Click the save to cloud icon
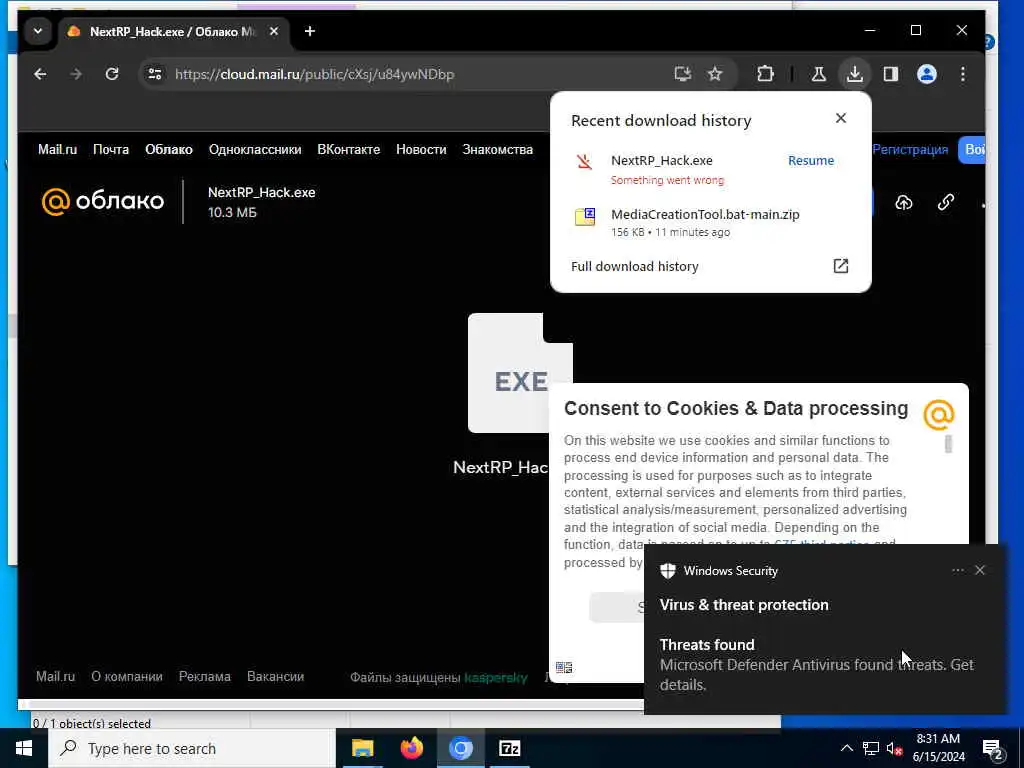Image resolution: width=1024 pixels, height=768 pixels. tap(904, 202)
